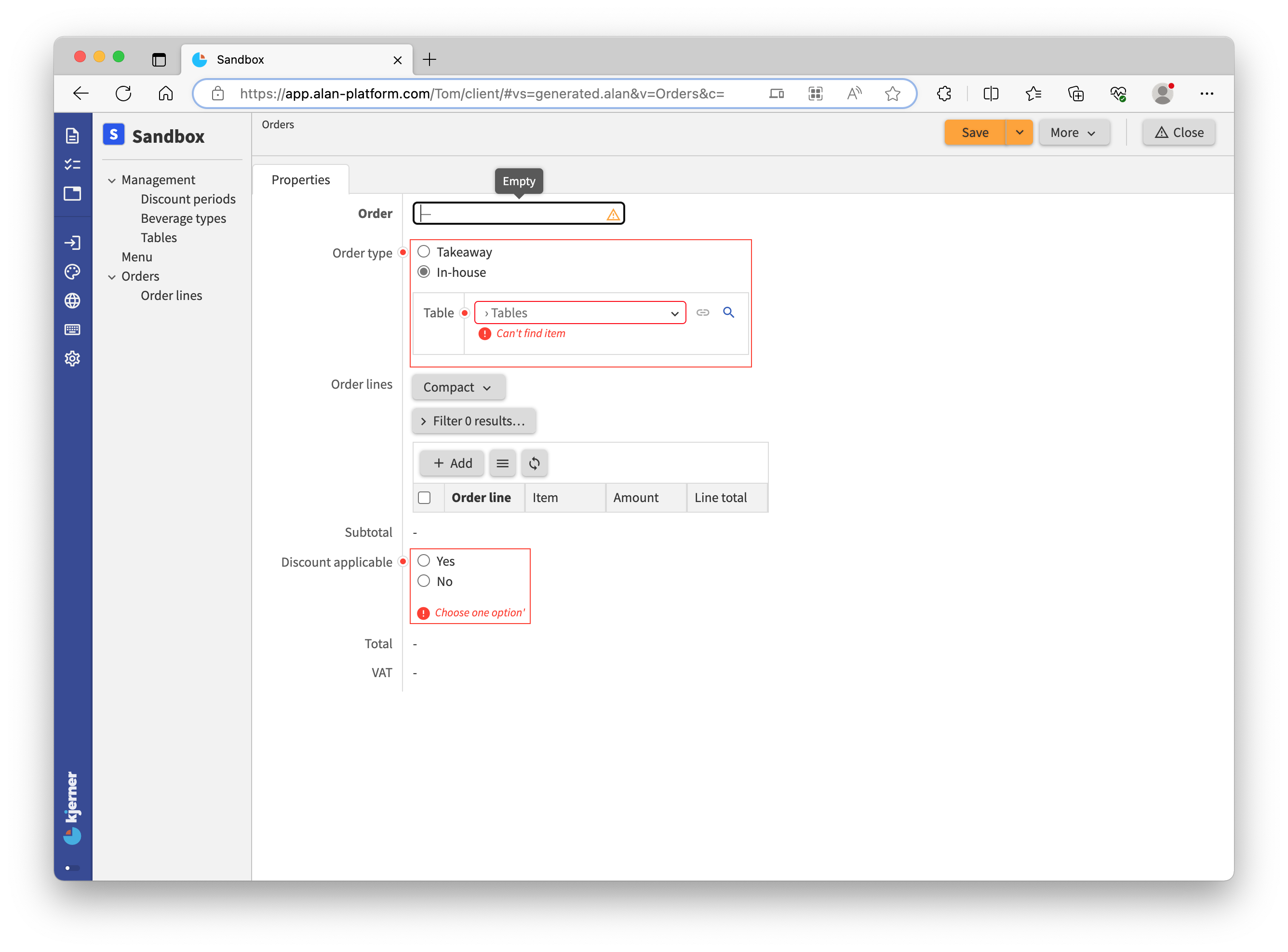
Task: Click the search icon next to Tables dropdown
Action: (728, 312)
